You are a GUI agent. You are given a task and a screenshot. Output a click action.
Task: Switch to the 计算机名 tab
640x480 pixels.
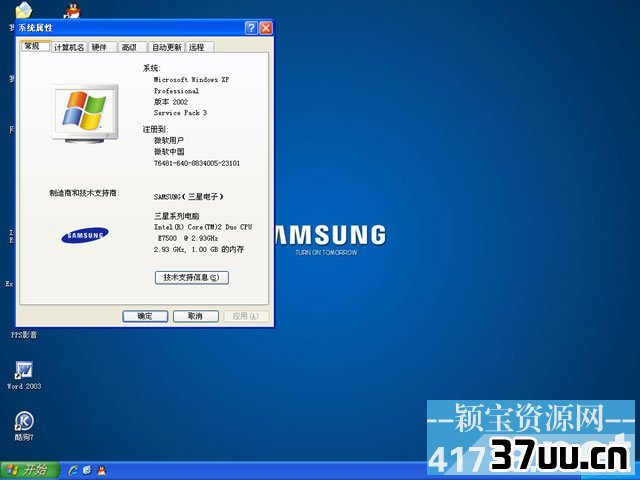[x=69, y=47]
